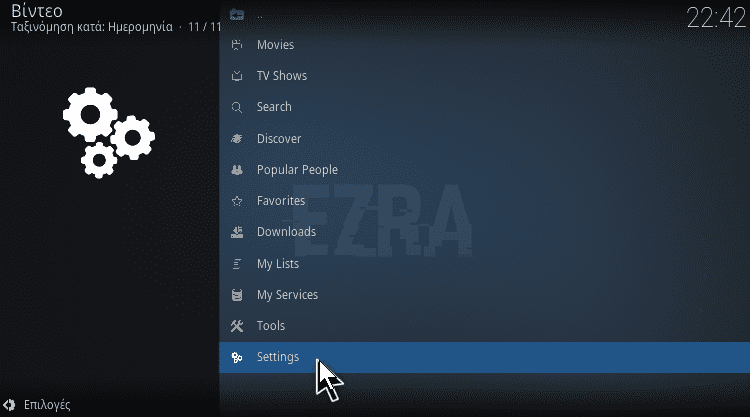
Task: Click the Favorites star icon
Action: [237, 201]
